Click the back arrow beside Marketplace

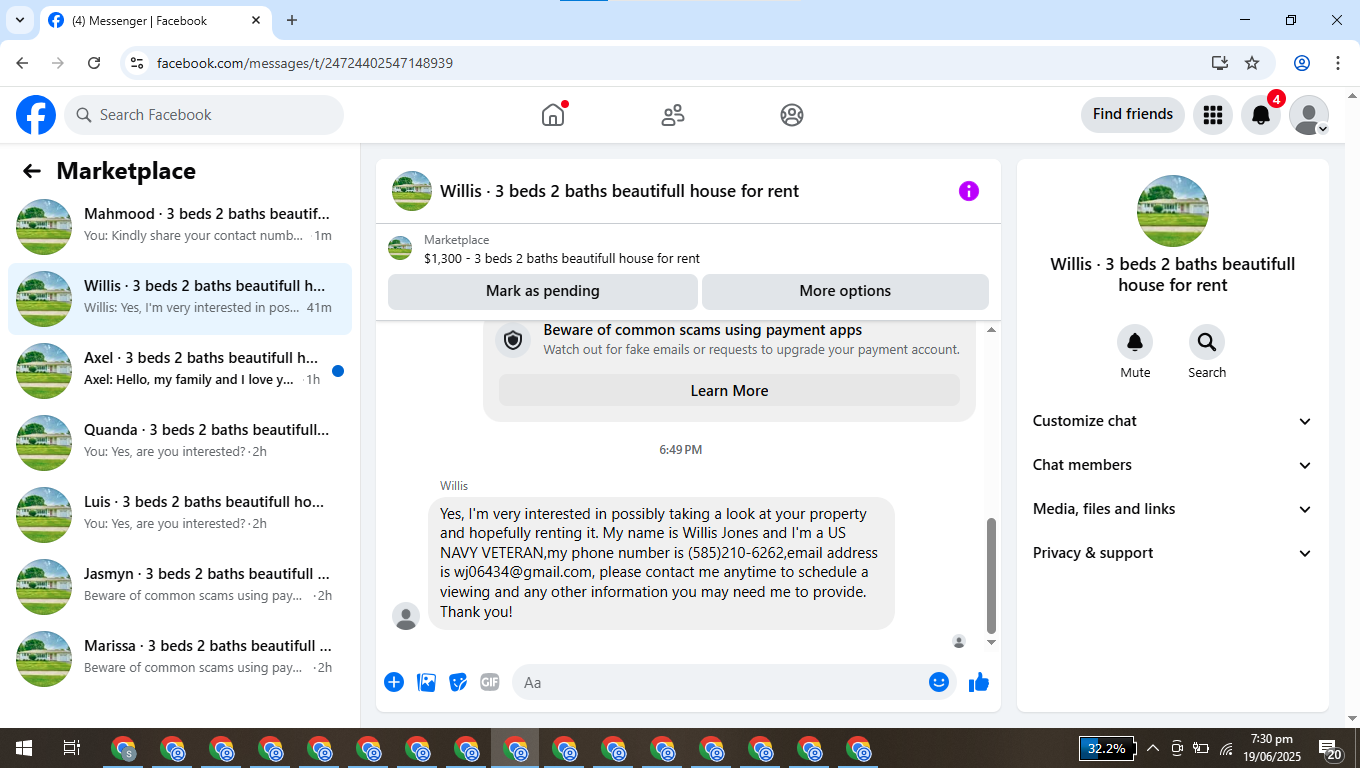tap(32, 171)
